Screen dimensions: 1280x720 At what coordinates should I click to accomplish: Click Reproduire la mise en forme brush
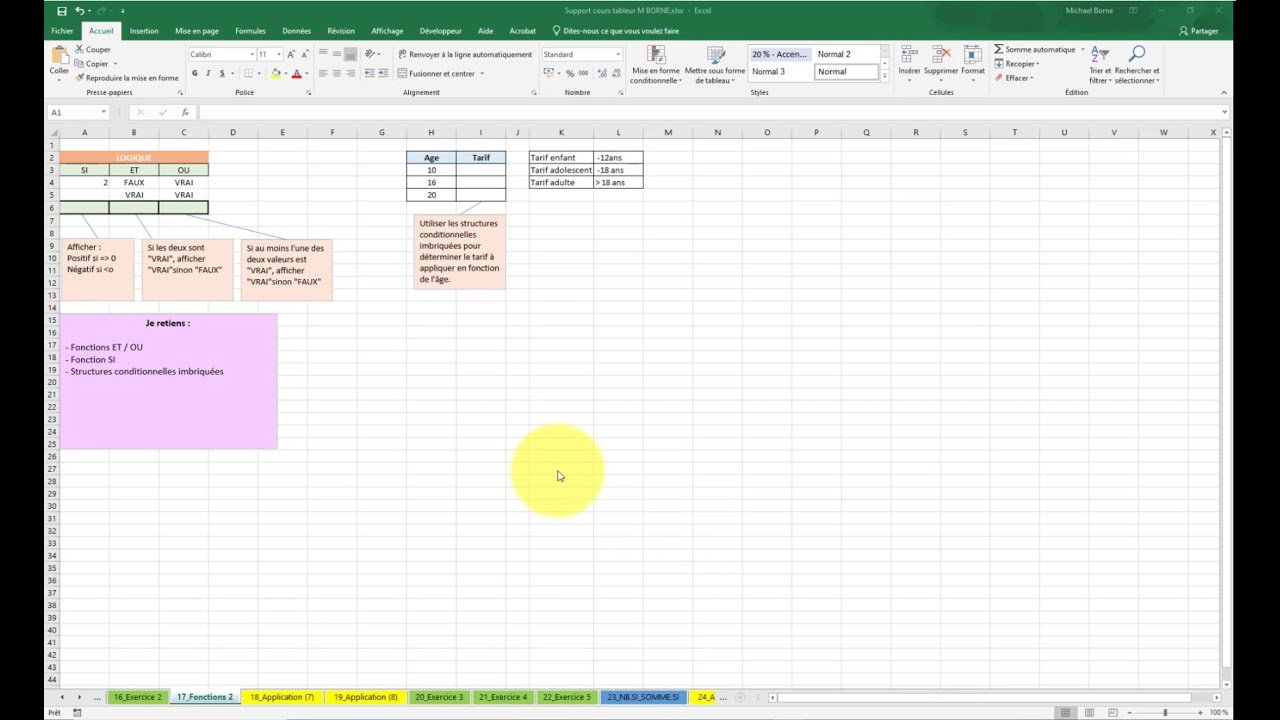[127, 78]
